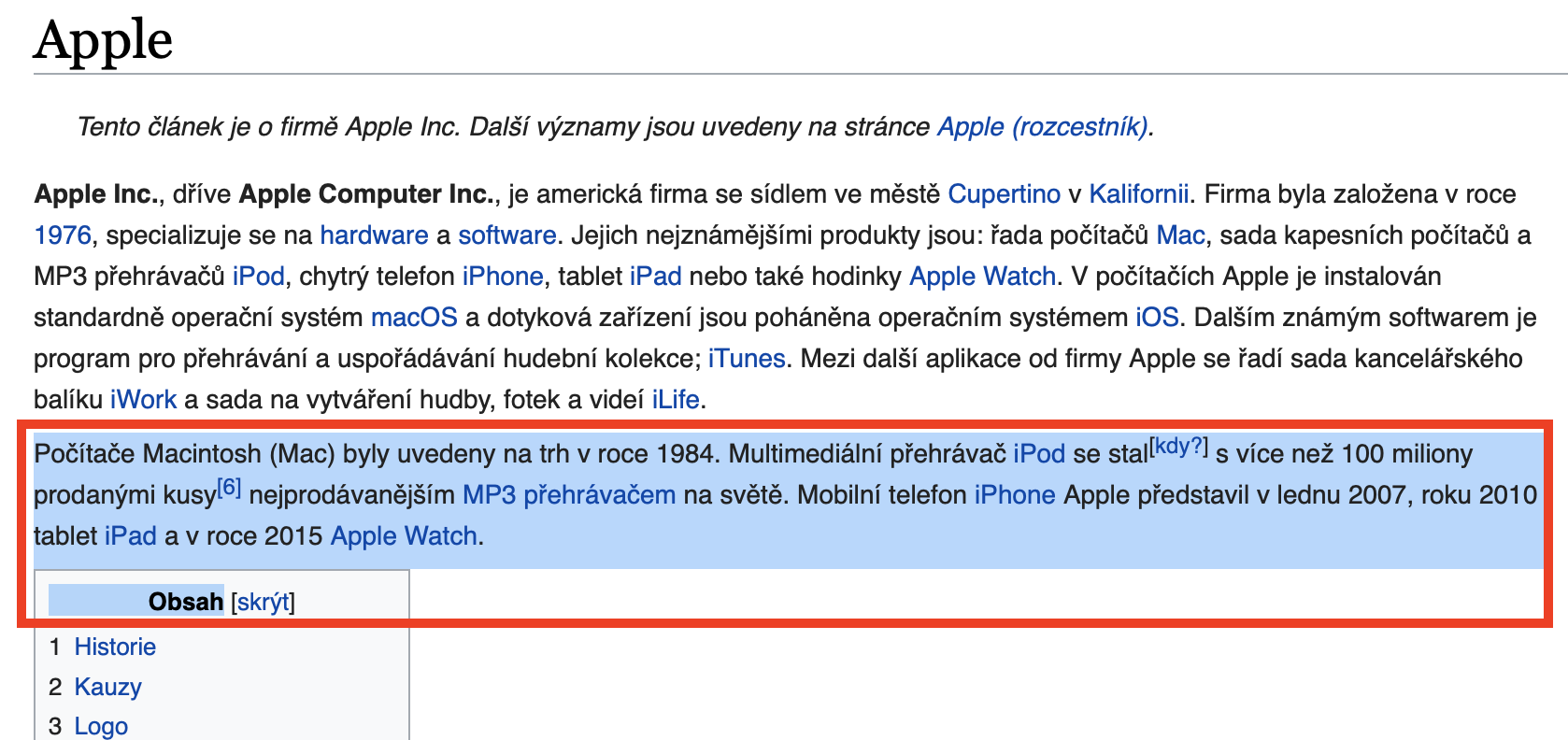This screenshot has width=1568, height=740.
Task: Click the text 'Počítače Macintosh (Mac)'
Action: (x=185, y=454)
